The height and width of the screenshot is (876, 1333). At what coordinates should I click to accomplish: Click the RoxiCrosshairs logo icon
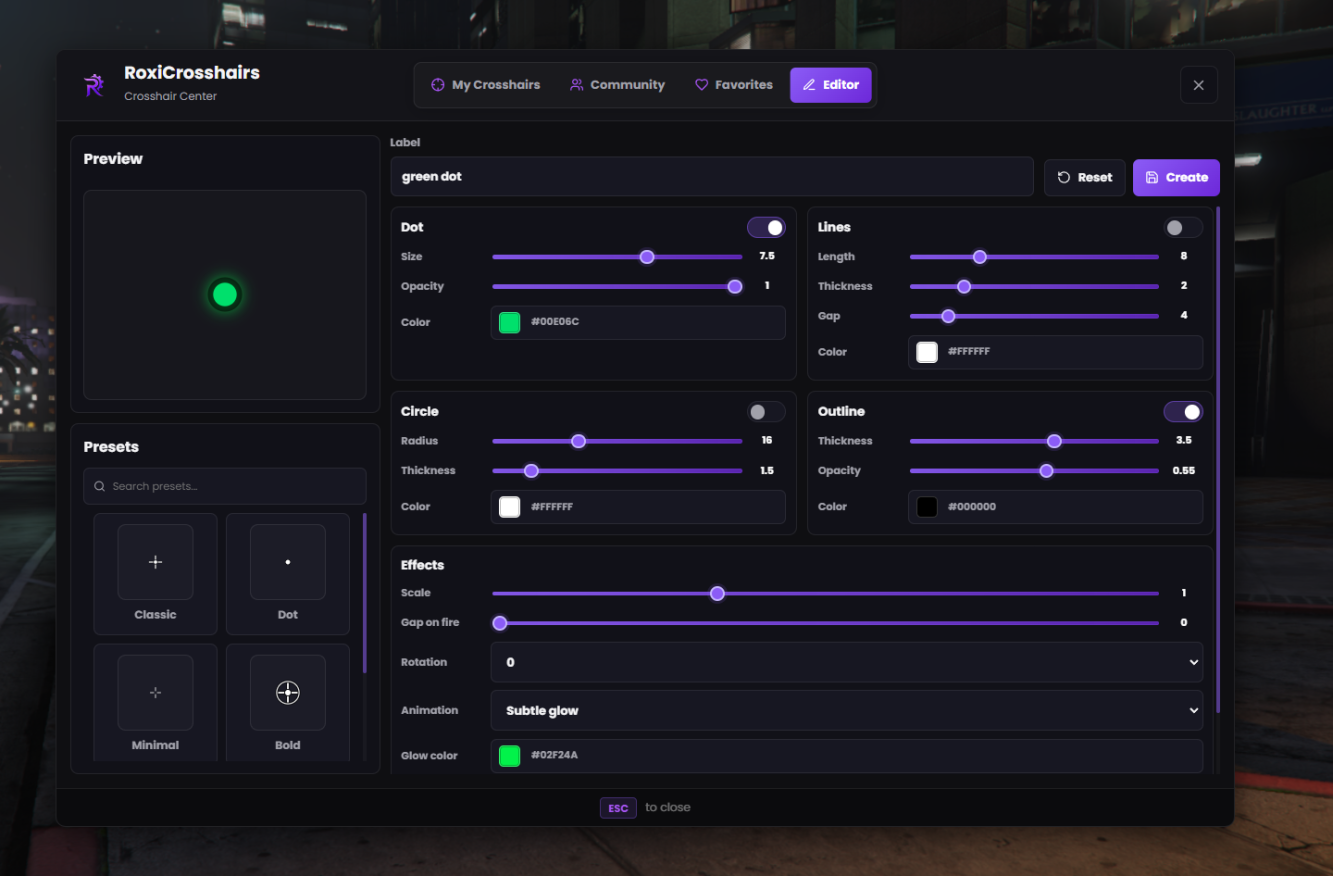(94, 85)
